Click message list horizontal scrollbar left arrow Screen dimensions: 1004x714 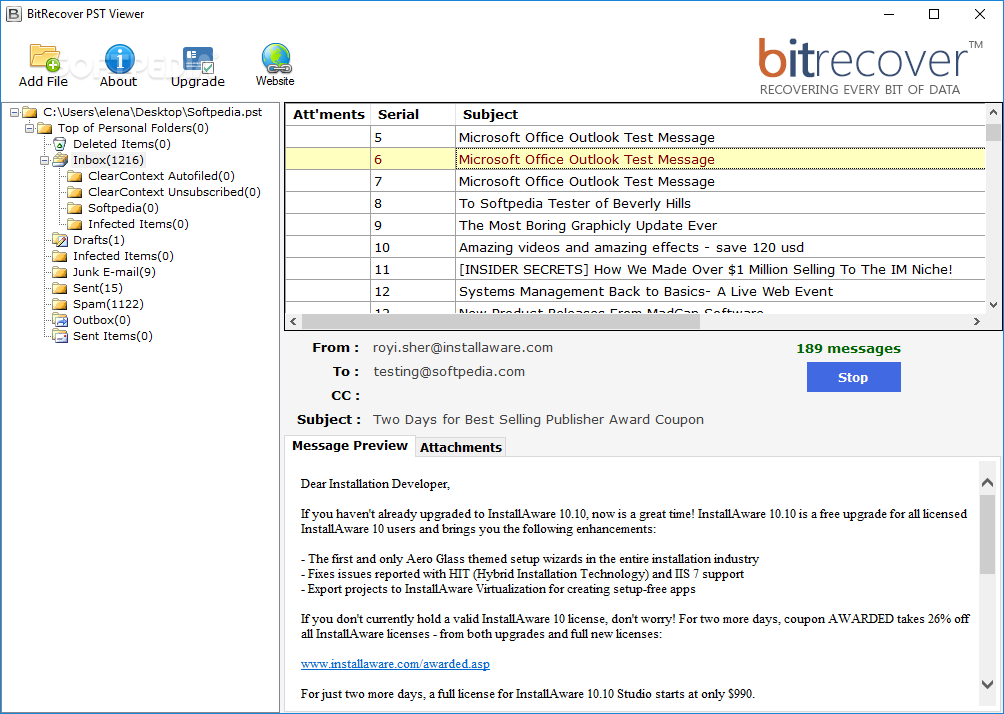coord(294,321)
